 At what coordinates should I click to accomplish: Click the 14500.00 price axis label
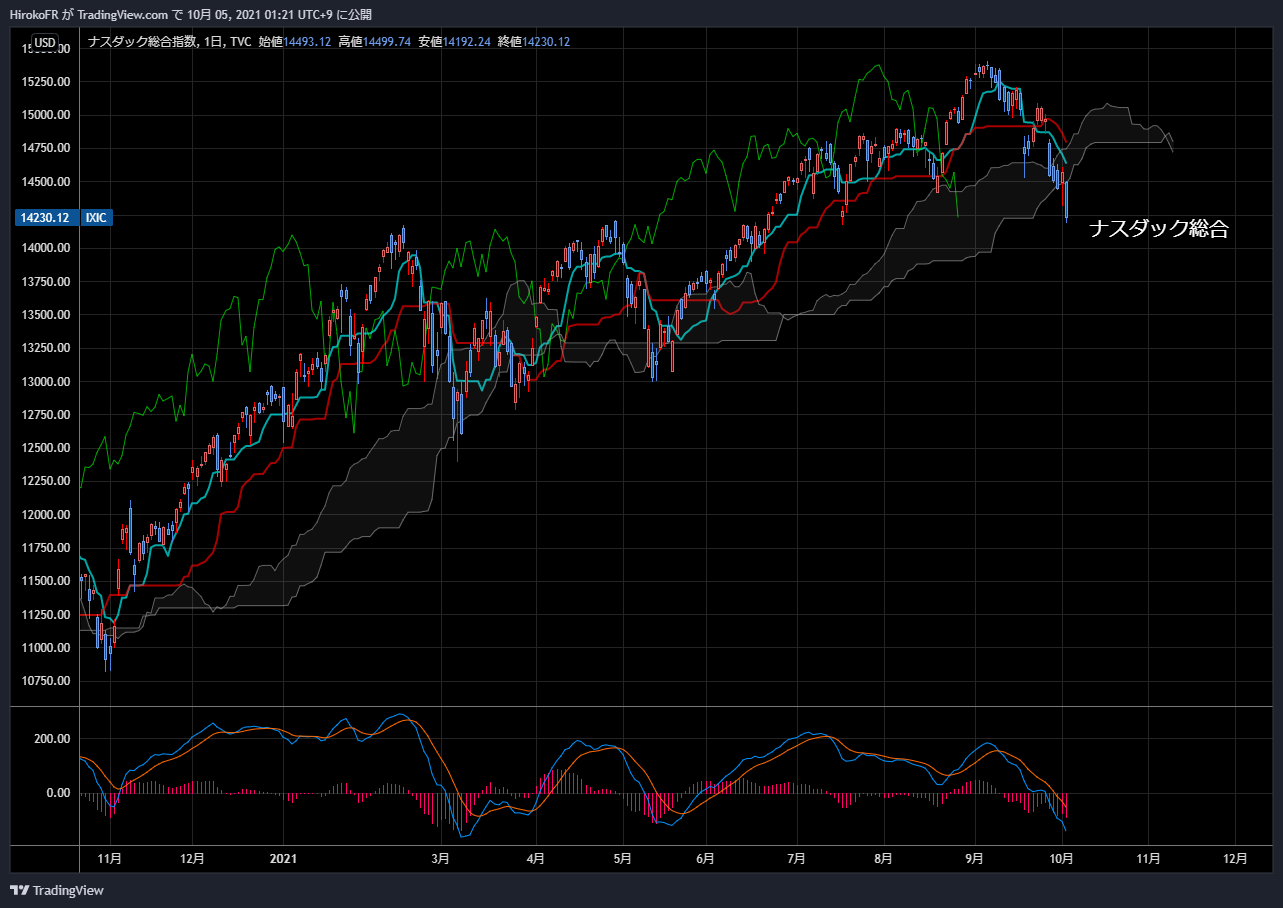[44, 182]
